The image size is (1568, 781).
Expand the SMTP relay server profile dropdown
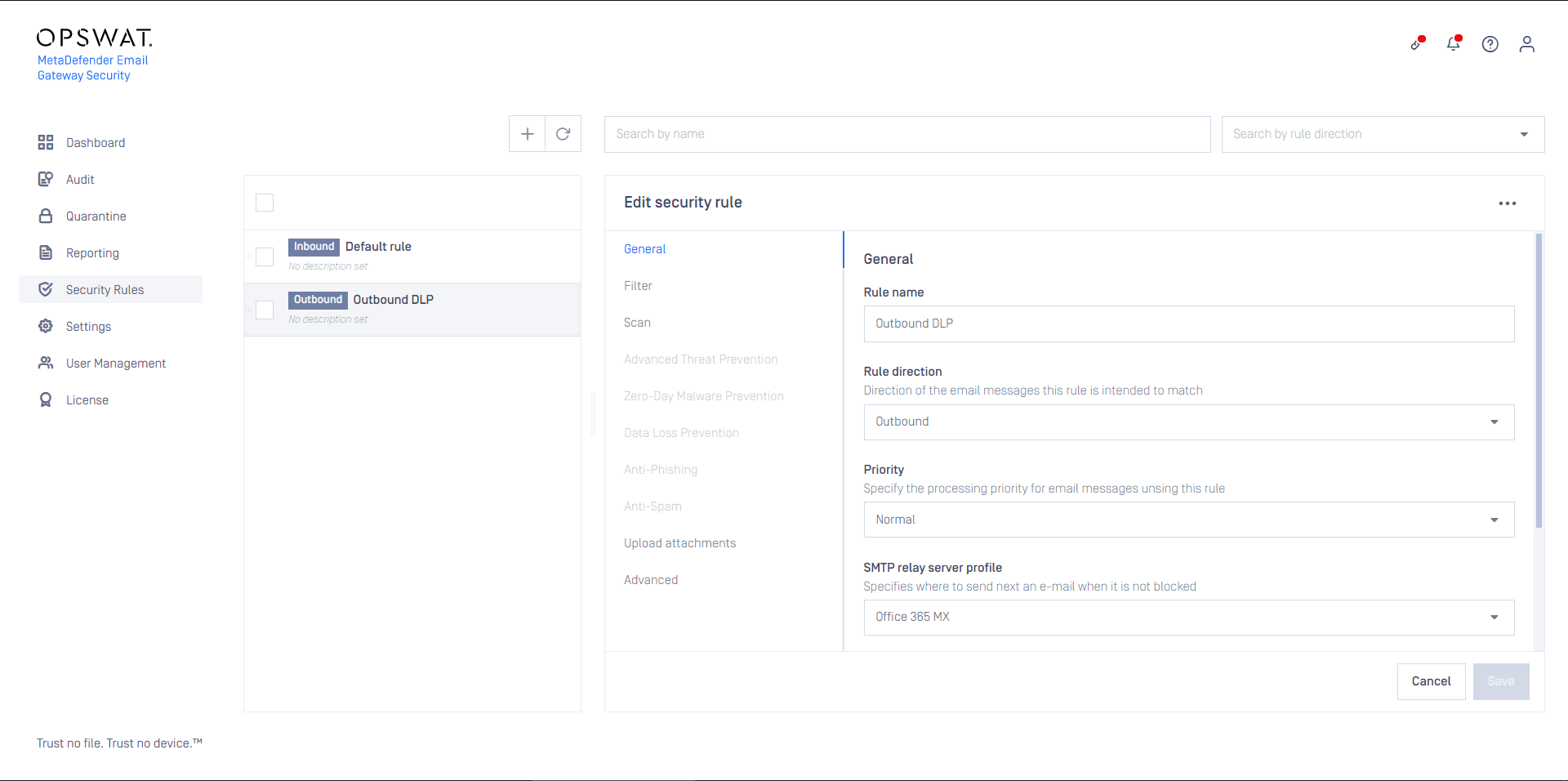point(1188,618)
